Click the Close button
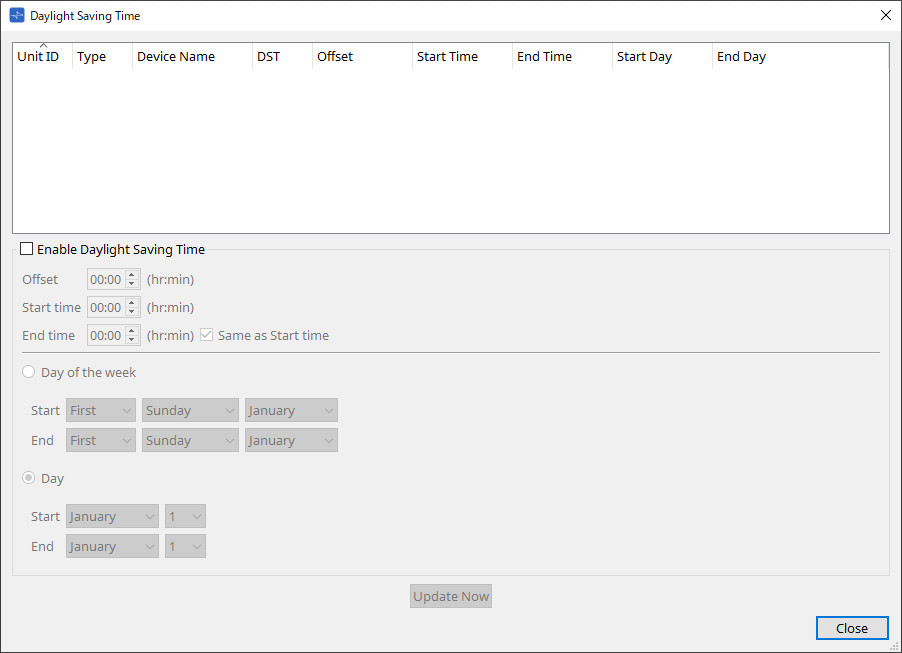This screenshot has height=653, width=902. coord(851,628)
